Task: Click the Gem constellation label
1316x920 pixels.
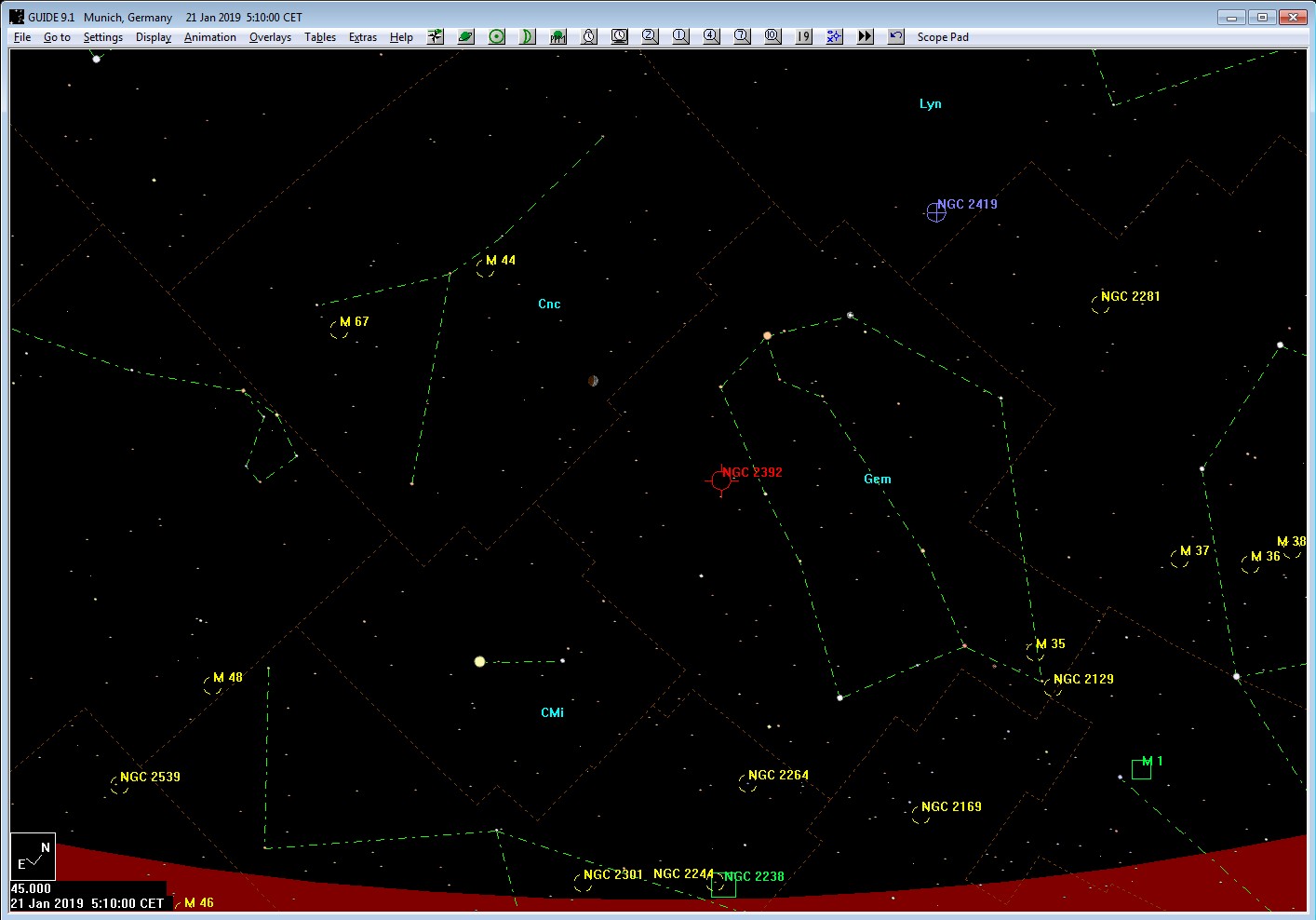Action: (878, 479)
